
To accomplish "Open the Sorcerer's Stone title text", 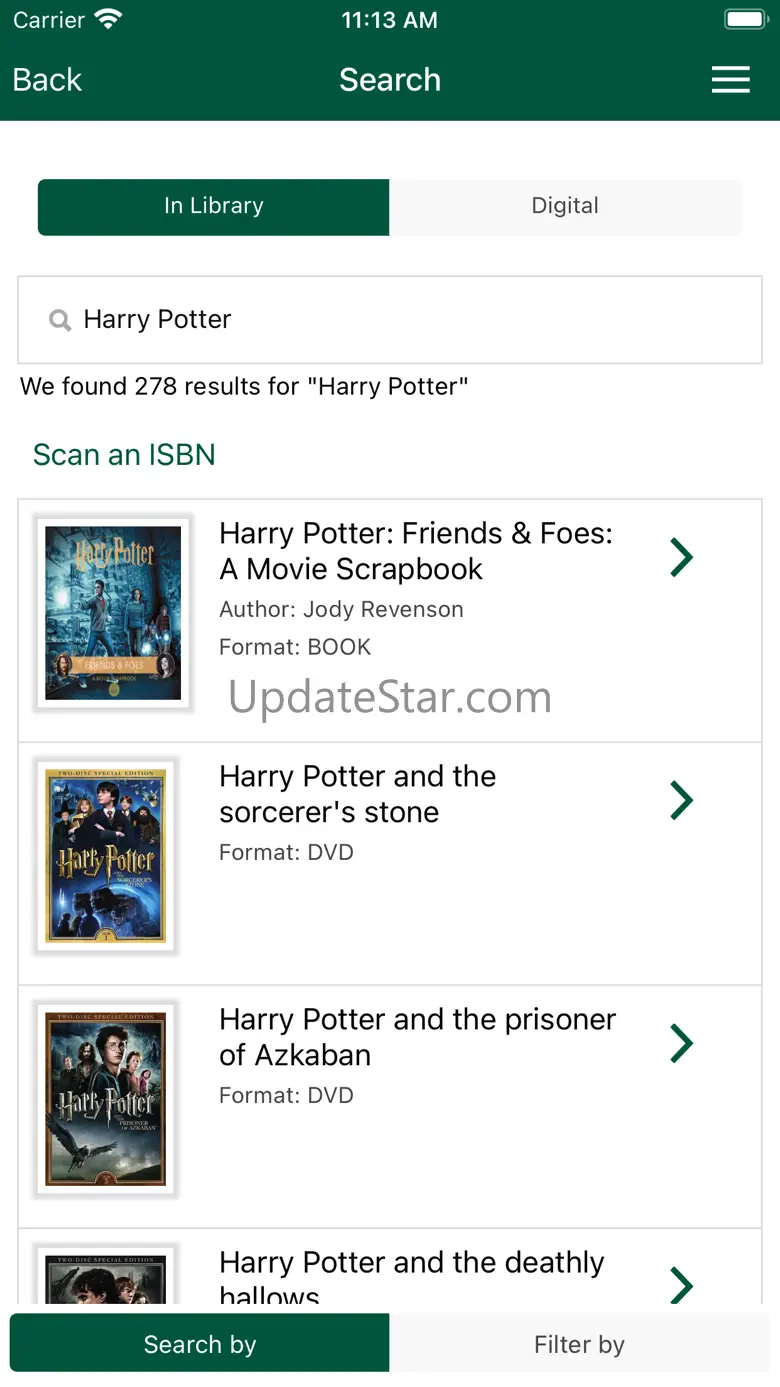I will tap(357, 794).
